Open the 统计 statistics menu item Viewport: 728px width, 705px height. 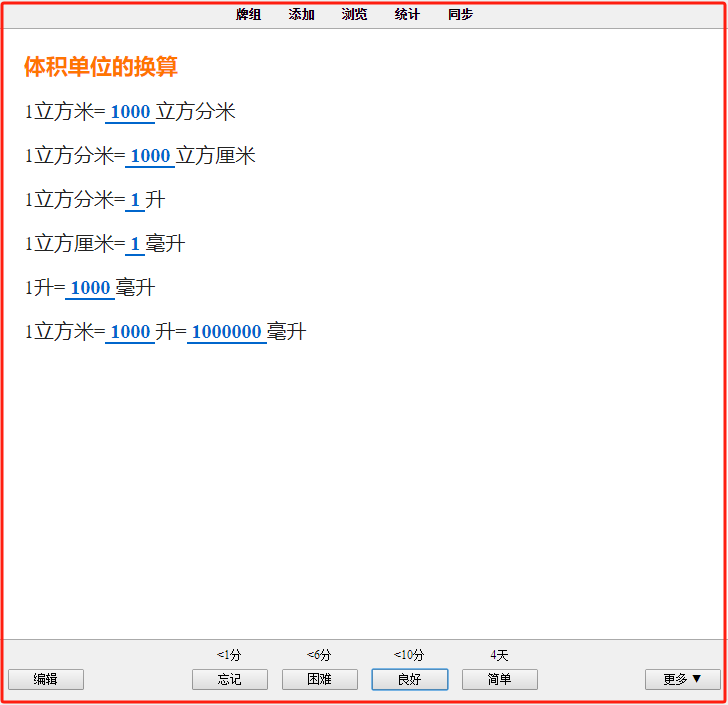click(x=407, y=14)
